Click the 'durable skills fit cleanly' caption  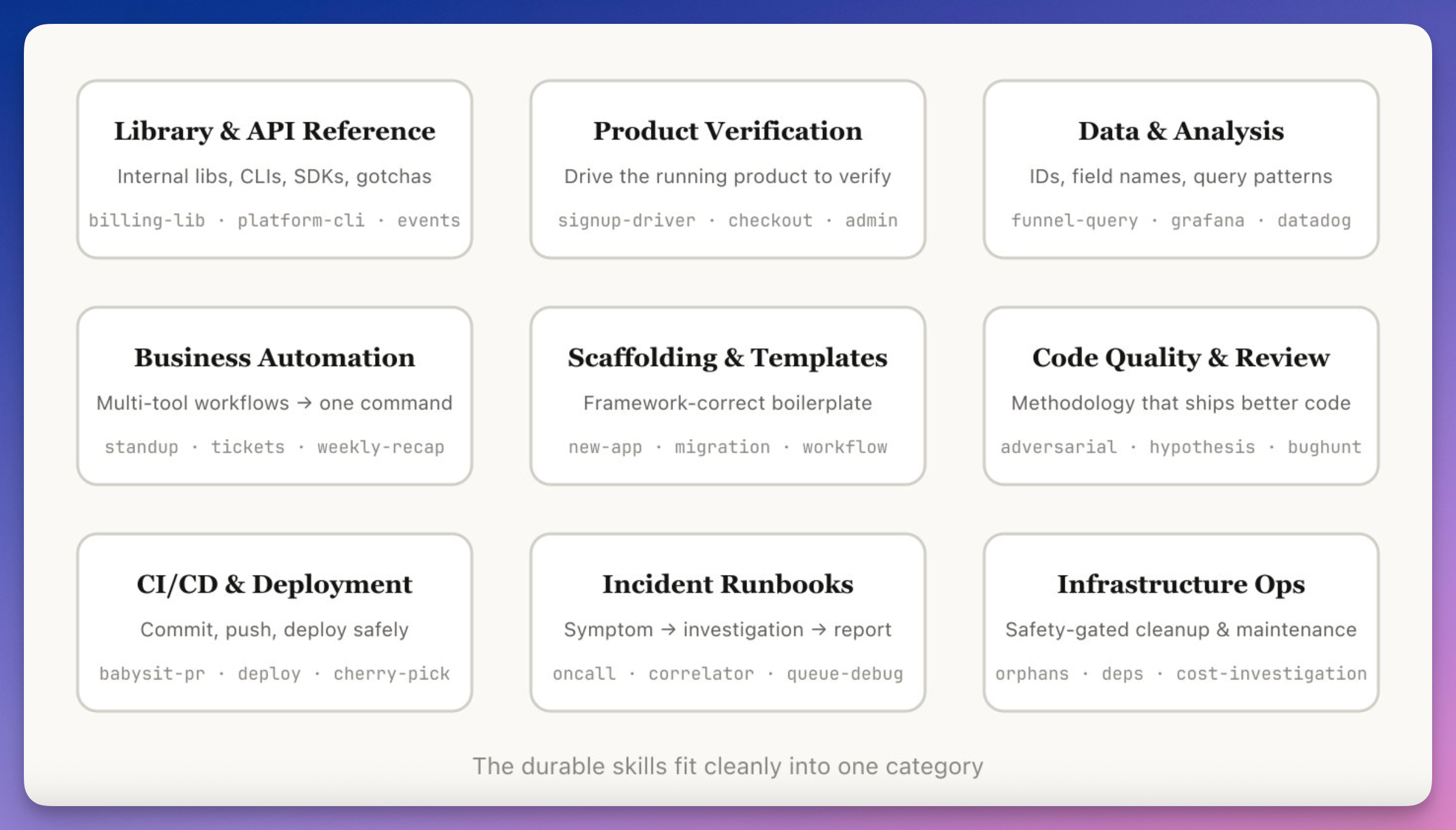pyautogui.click(x=727, y=766)
